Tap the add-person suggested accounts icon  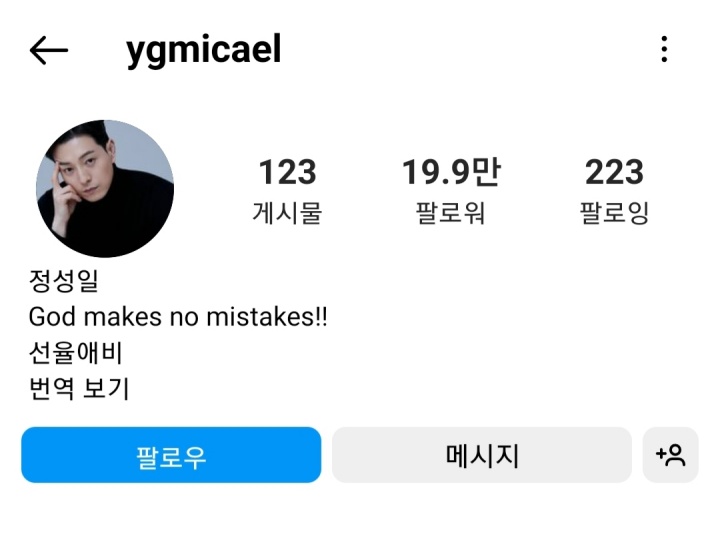pos(670,455)
